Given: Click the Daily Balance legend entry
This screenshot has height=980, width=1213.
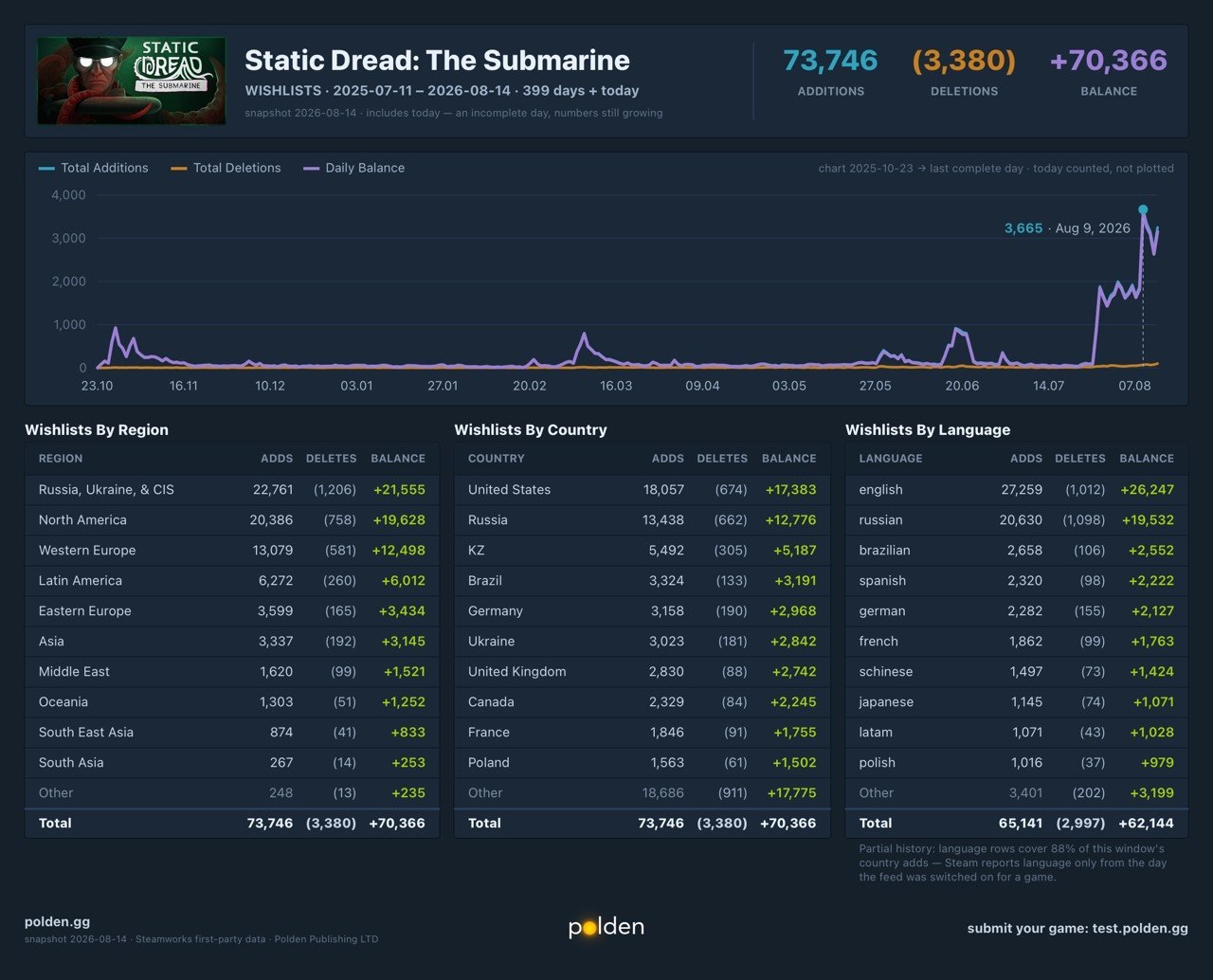Looking at the screenshot, I should click(x=353, y=168).
